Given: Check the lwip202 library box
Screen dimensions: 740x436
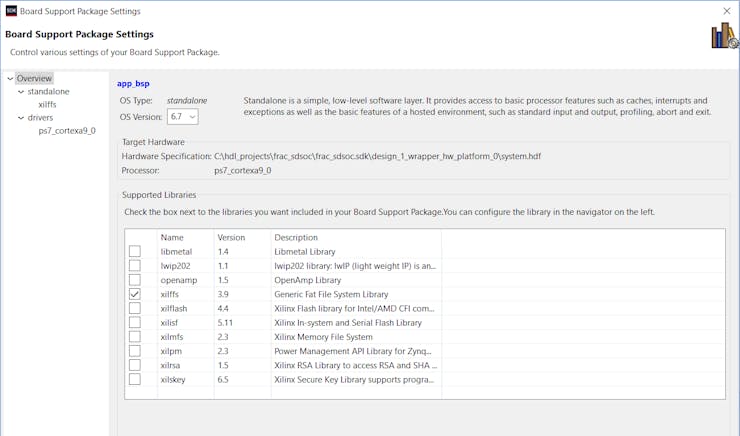Looking at the screenshot, I should coord(135,265).
